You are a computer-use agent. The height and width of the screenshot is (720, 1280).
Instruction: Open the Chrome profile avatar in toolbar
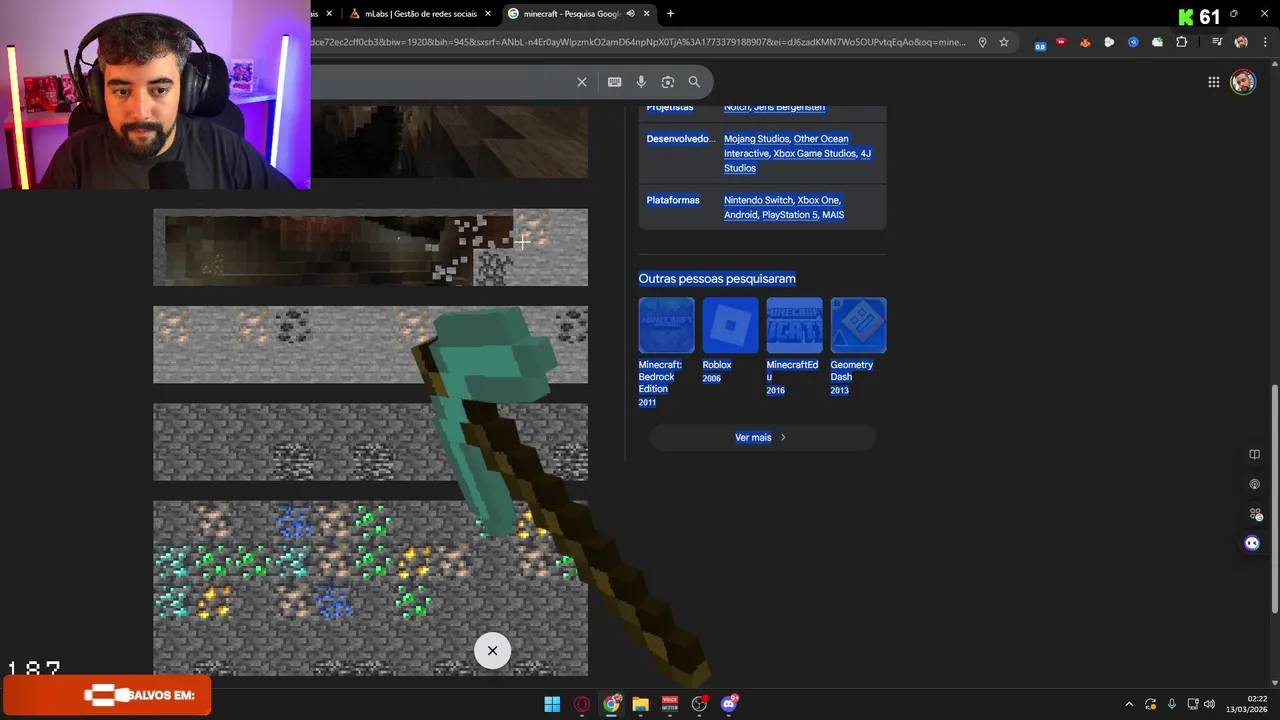tap(1241, 42)
